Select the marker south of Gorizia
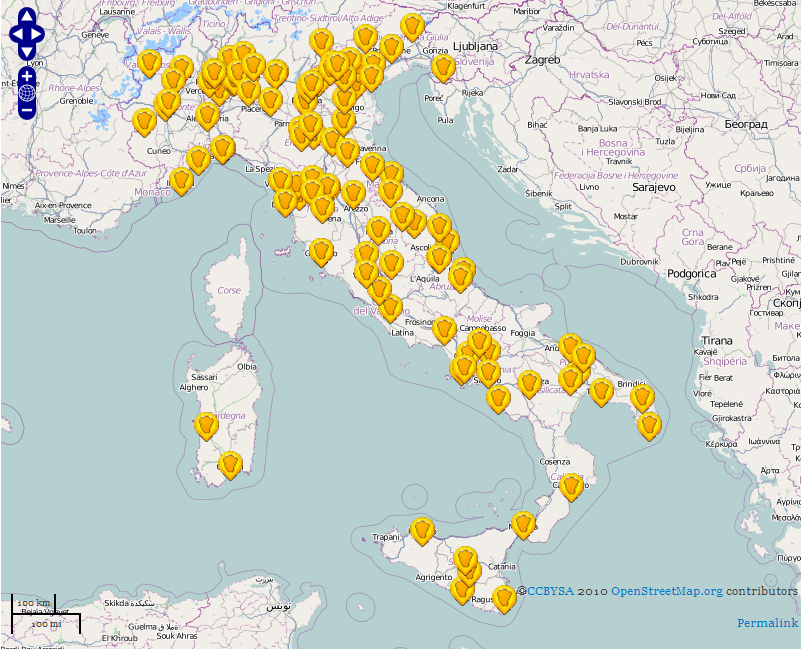801x652 pixels. click(443, 68)
